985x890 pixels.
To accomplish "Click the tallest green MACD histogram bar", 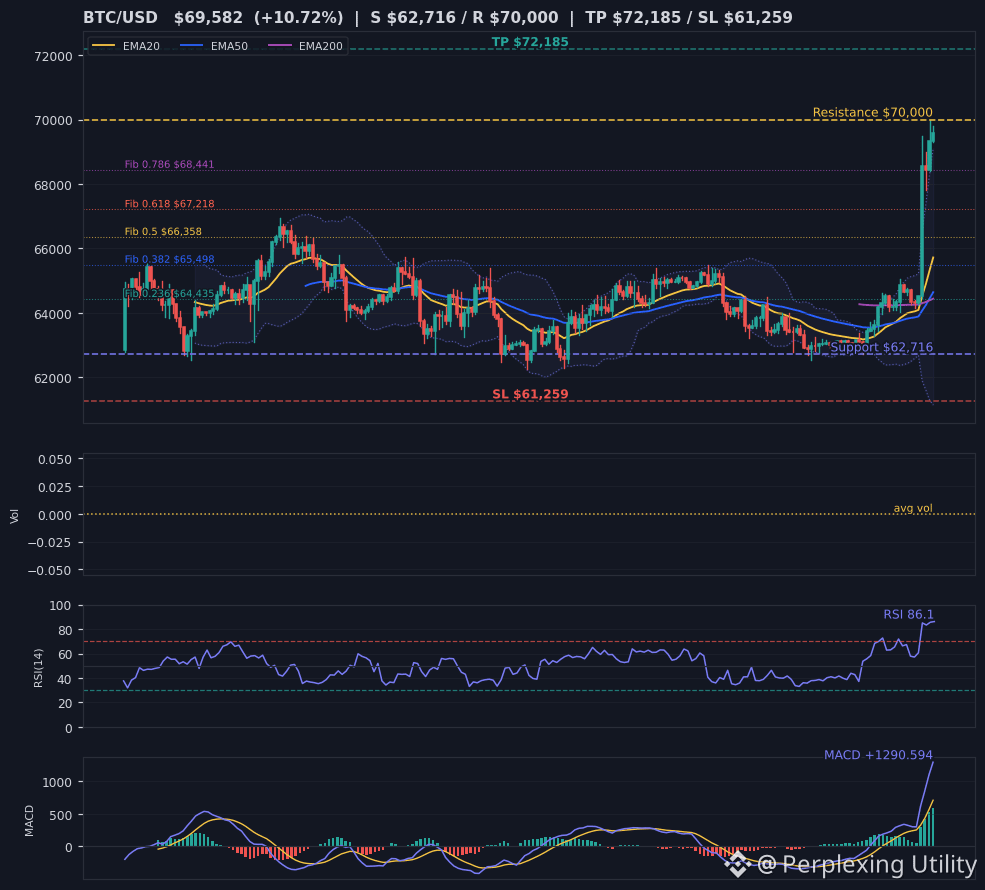I will 933,827.
